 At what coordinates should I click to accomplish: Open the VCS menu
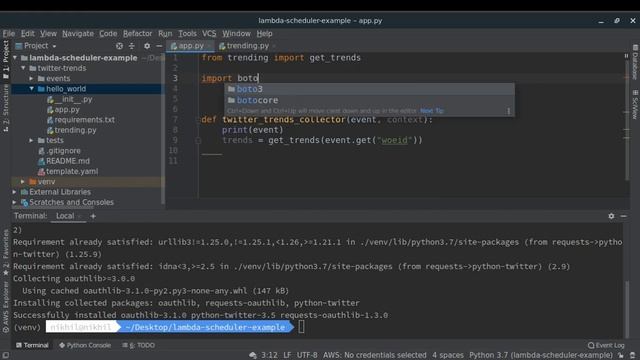tap(209, 33)
